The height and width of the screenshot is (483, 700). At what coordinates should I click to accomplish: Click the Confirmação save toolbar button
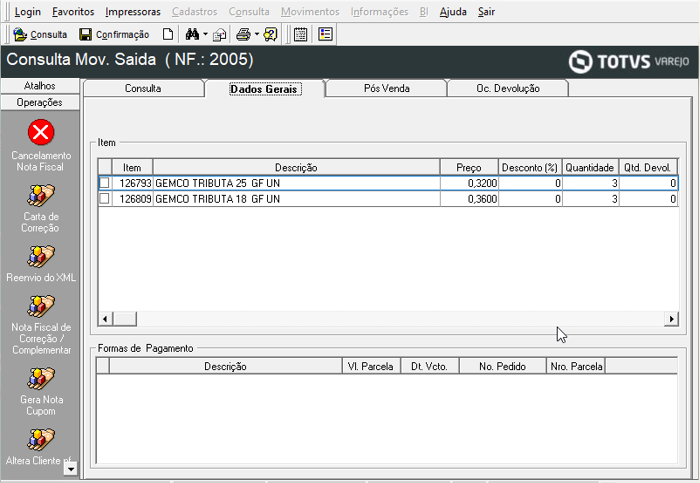tap(114, 34)
